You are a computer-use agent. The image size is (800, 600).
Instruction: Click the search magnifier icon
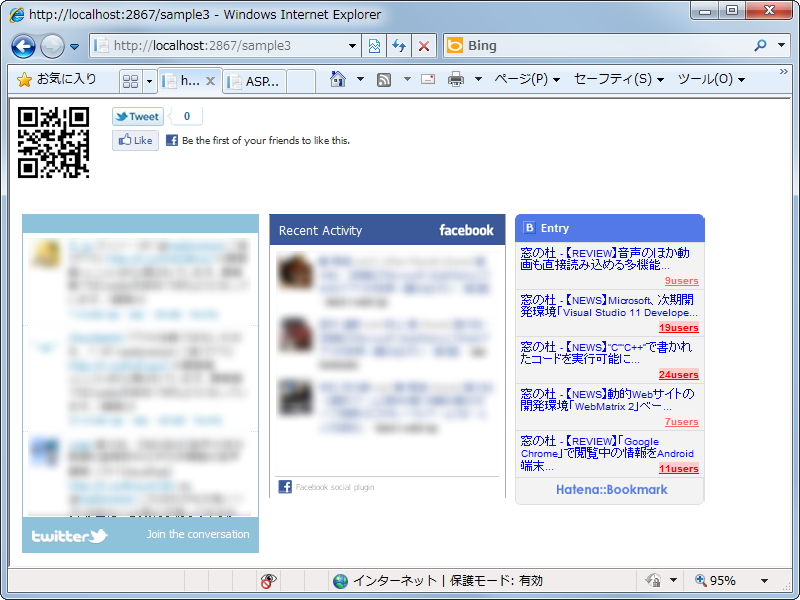coord(760,45)
